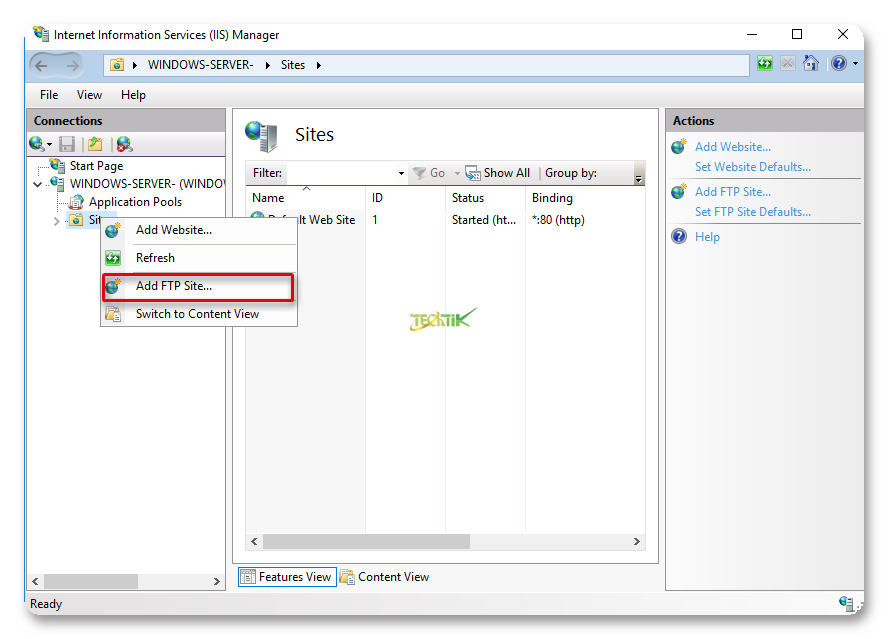888x639 pixels.
Task: Open the Filter box dropdown arrow
Action: pyautogui.click(x=402, y=173)
